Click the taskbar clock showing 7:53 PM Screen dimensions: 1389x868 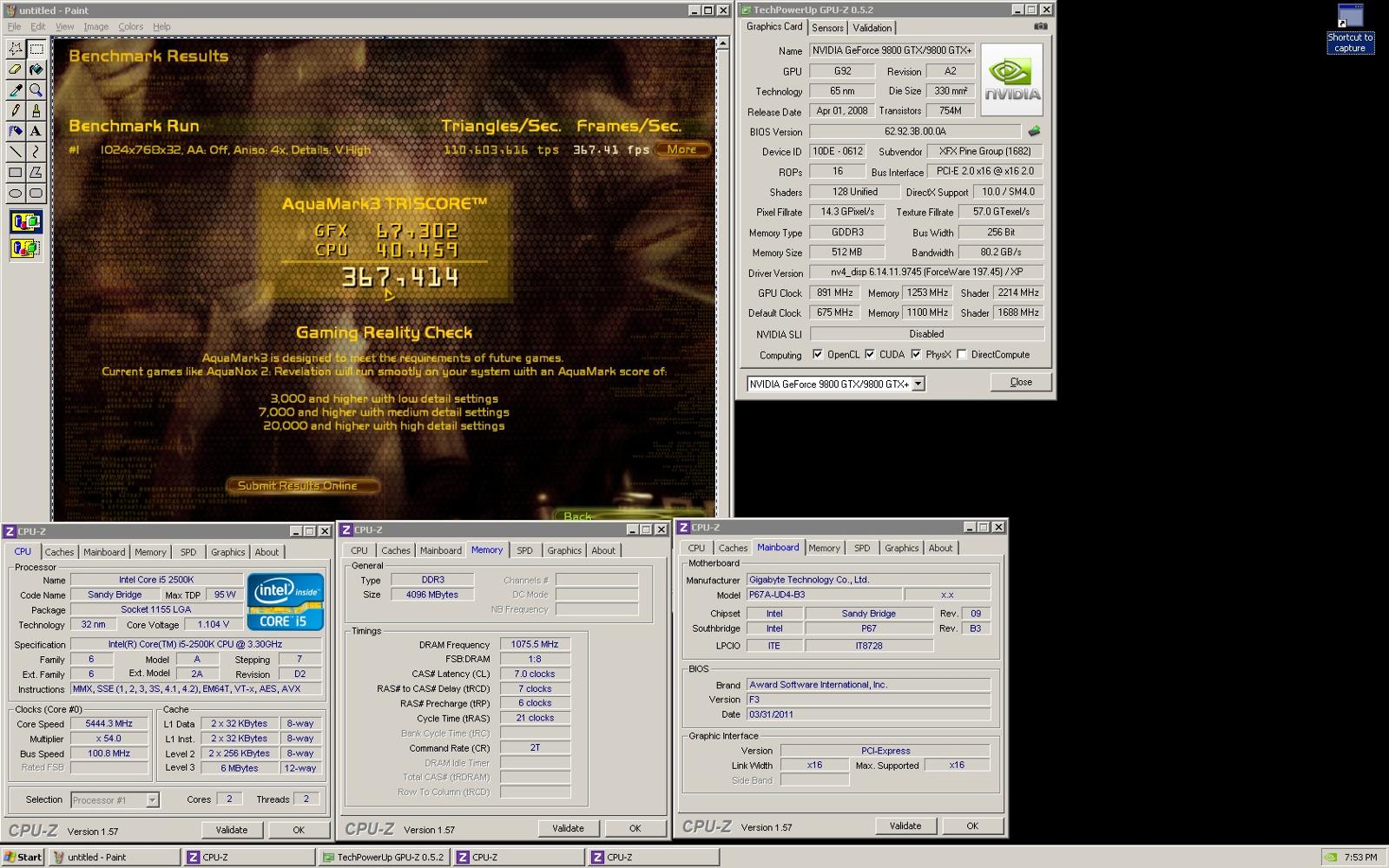pyautogui.click(x=1360, y=858)
